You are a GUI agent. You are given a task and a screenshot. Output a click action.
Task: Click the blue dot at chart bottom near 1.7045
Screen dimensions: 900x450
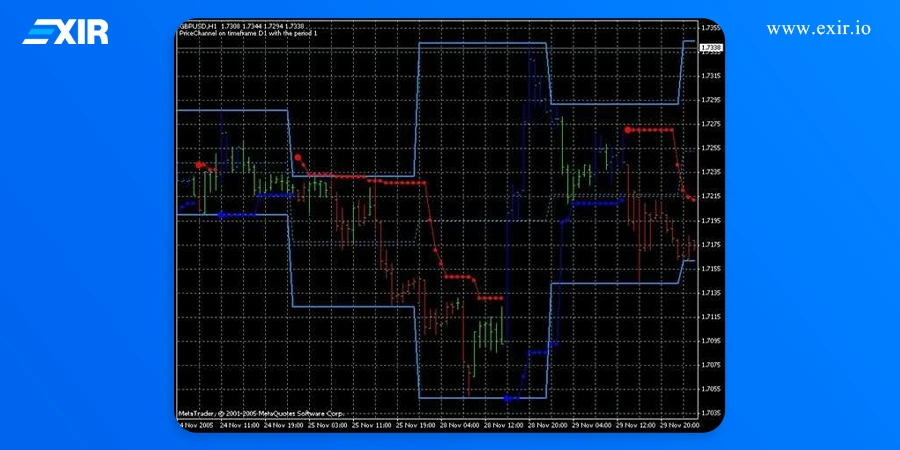coord(507,399)
